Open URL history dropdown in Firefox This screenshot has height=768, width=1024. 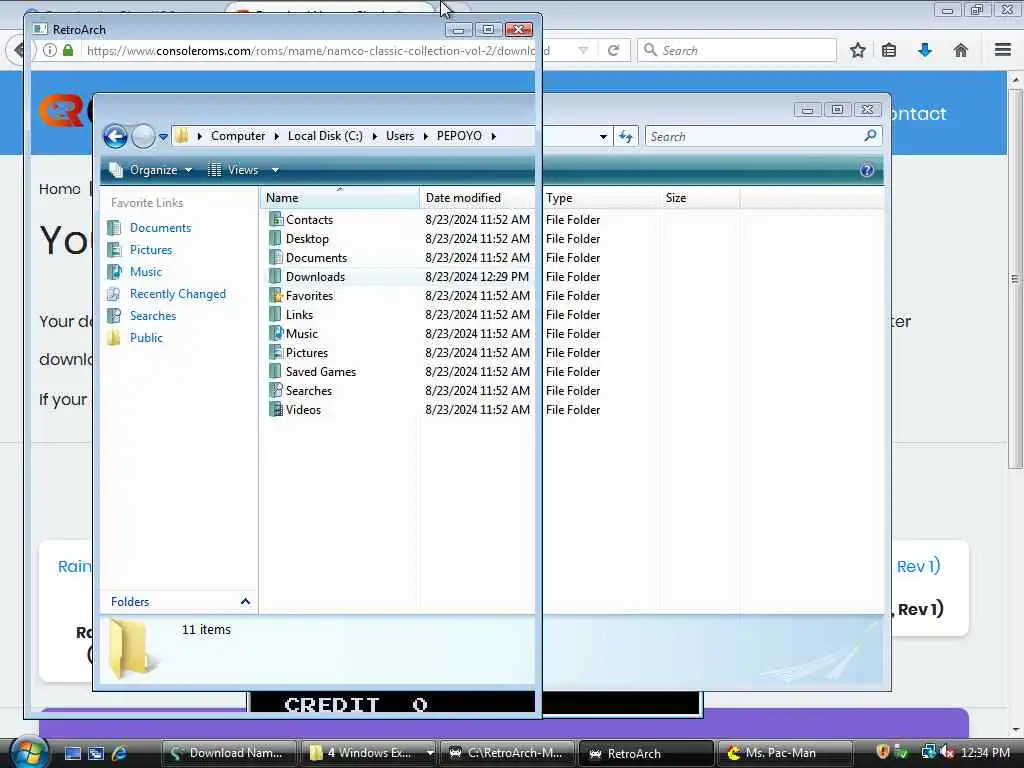(583, 50)
